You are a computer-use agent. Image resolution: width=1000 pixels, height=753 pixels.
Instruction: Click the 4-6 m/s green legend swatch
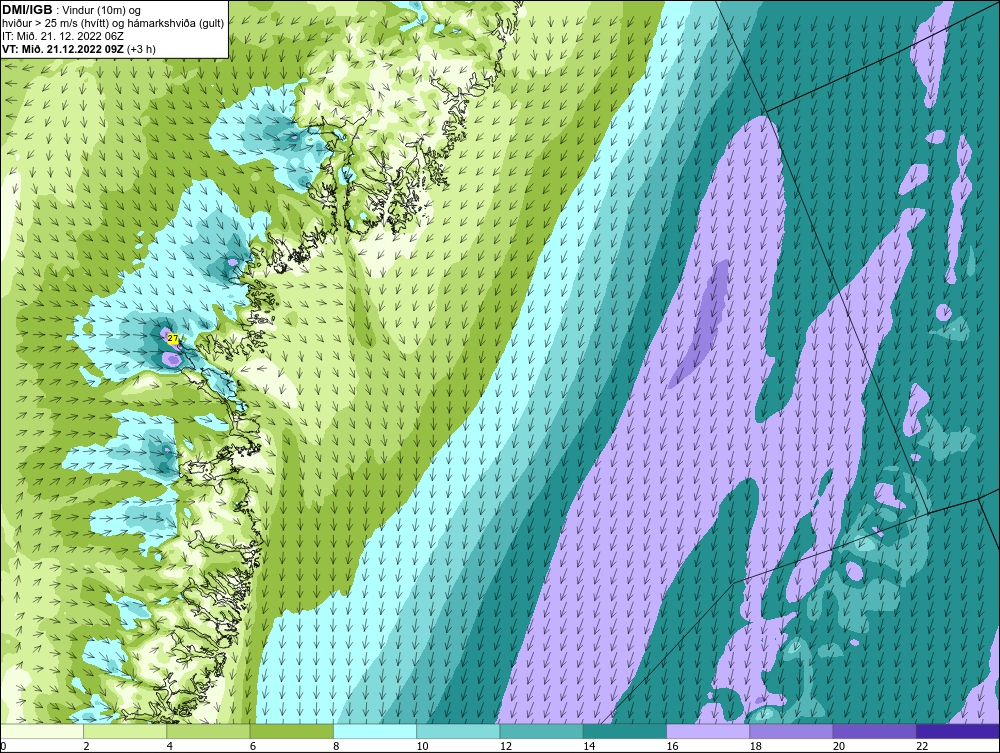[x=209, y=731]
